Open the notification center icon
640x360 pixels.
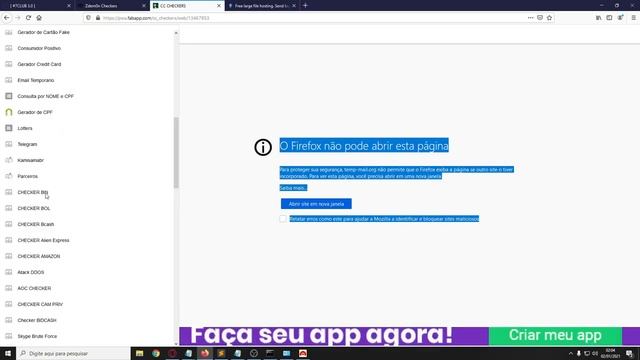(x=629, y=353)
